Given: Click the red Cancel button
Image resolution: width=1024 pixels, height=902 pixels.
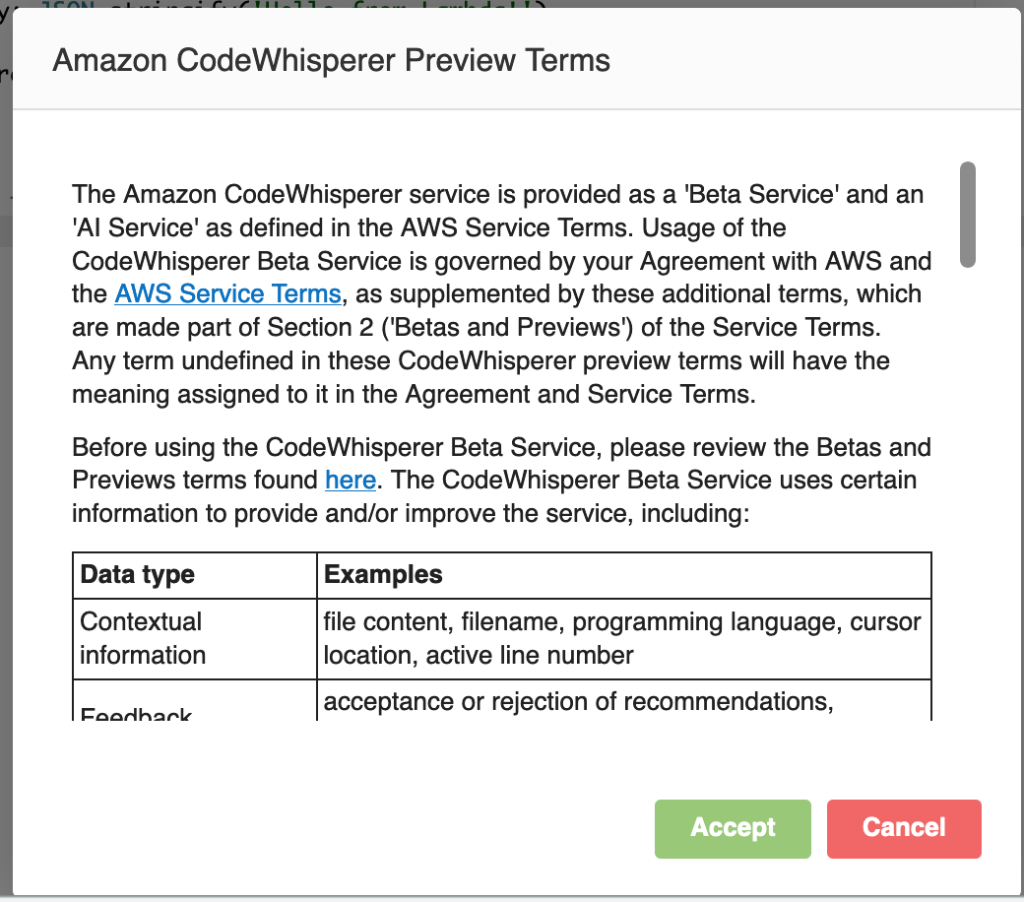Looking at the screenshot, I should coord(903,828).
